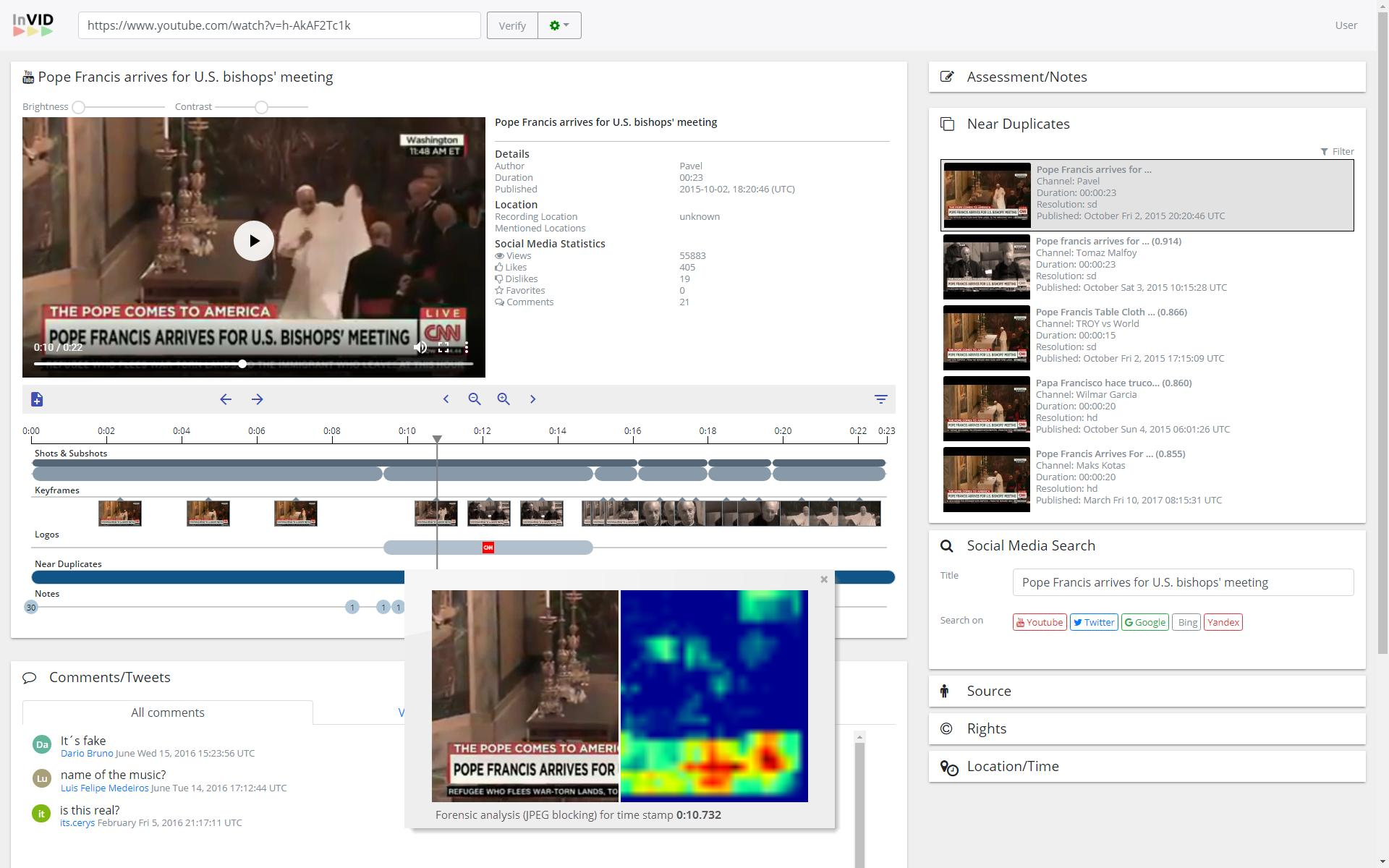Open the settings gear dropdown
1389x868 pixels.
[x=559, y=25]
